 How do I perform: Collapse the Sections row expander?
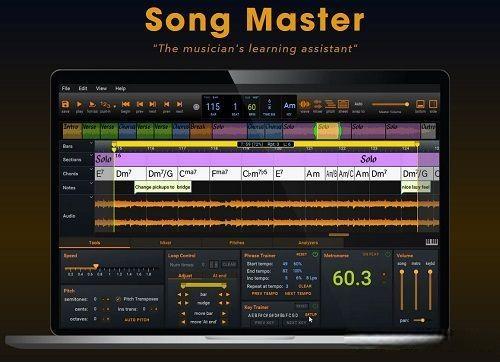pos(91,155)
